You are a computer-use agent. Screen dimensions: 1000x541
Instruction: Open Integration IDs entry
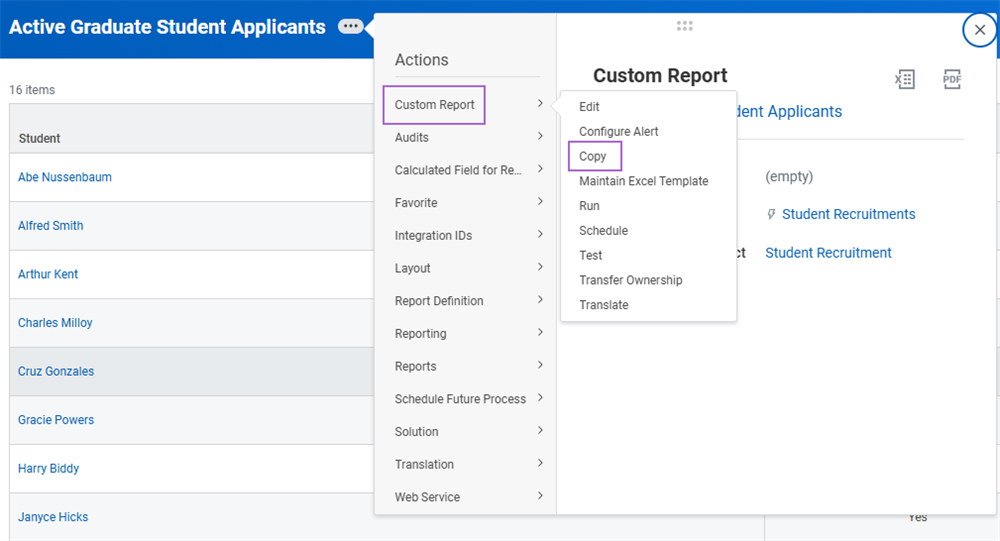433,235
